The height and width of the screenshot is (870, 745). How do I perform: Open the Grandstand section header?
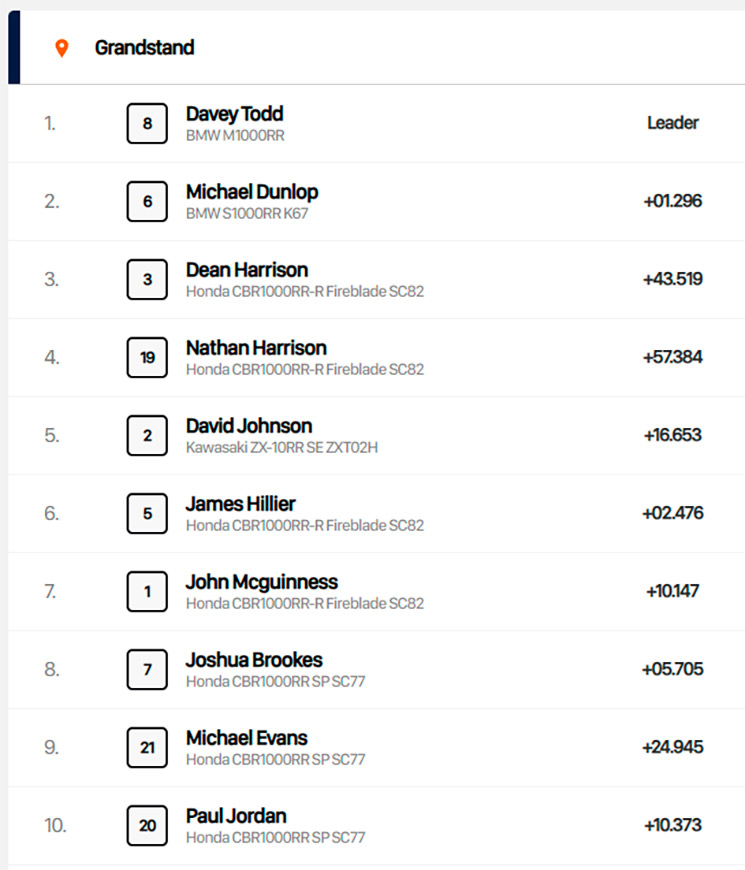click(x=376, y=48)
